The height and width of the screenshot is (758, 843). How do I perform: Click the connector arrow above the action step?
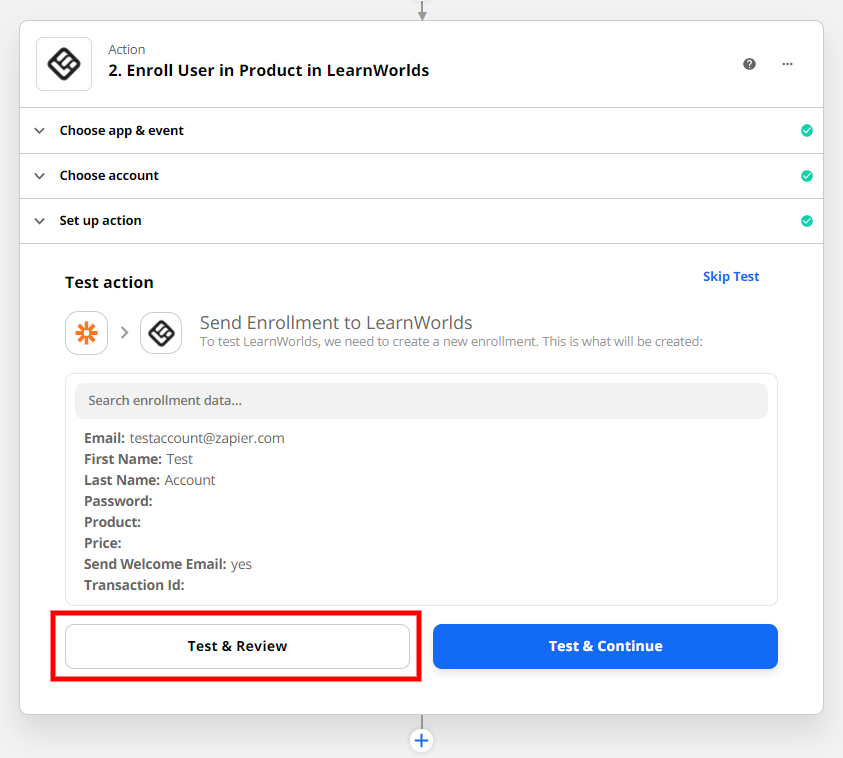pyautogui.click(x=421, y=10)
